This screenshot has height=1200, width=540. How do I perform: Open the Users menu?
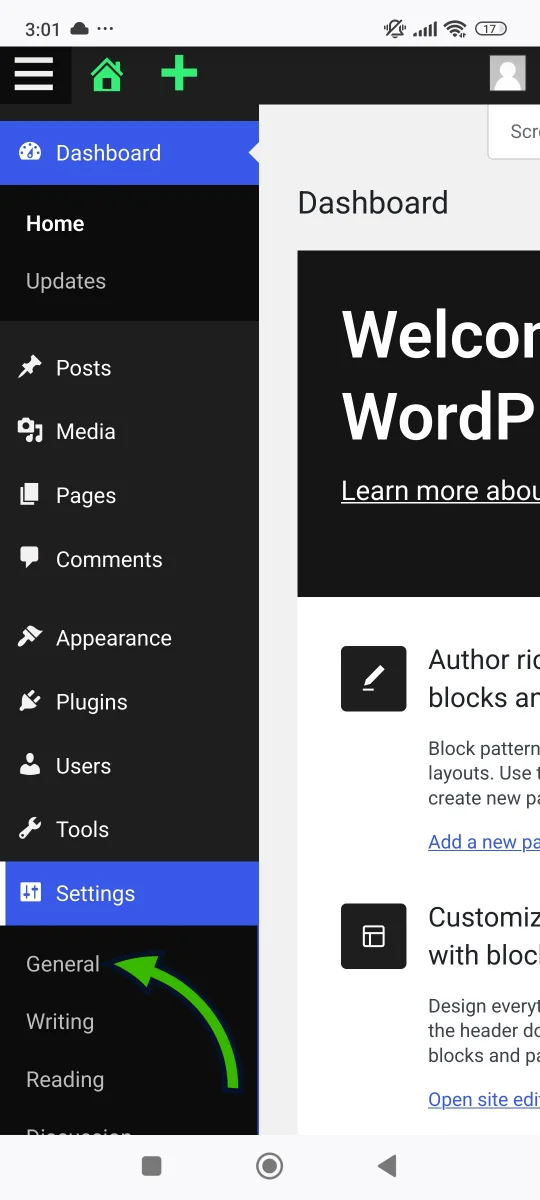[x=129, y=766]
